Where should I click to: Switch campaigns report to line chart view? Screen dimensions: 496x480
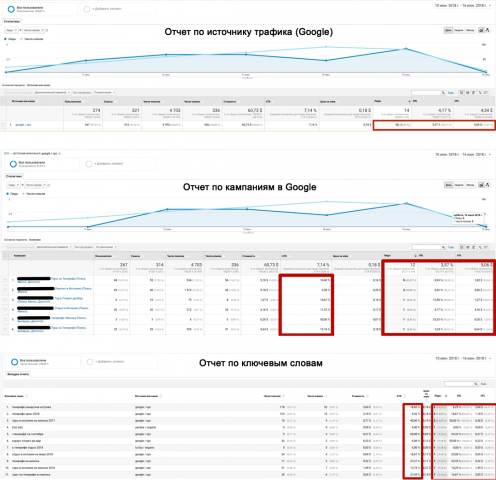[x=481, y=185]
